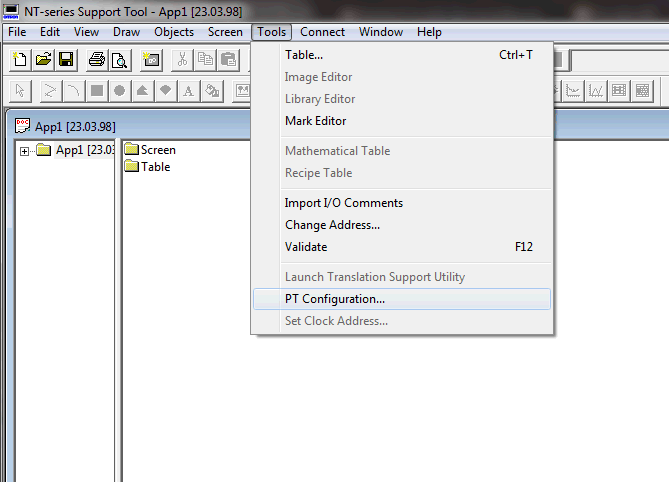Click the printer icon
This screenshot has width=669, height=482.
pos(97,60)
